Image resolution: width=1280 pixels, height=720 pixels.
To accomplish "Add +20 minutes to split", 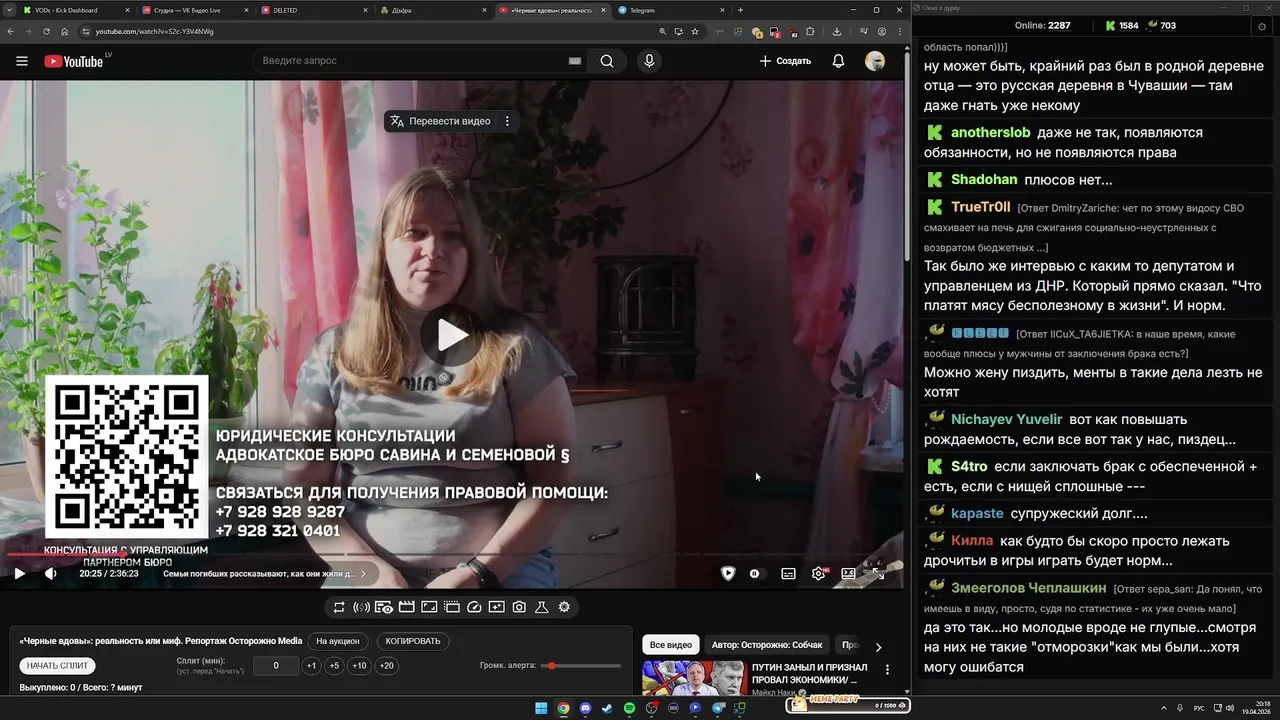I will pyautogui.click(x=386, y=666).
